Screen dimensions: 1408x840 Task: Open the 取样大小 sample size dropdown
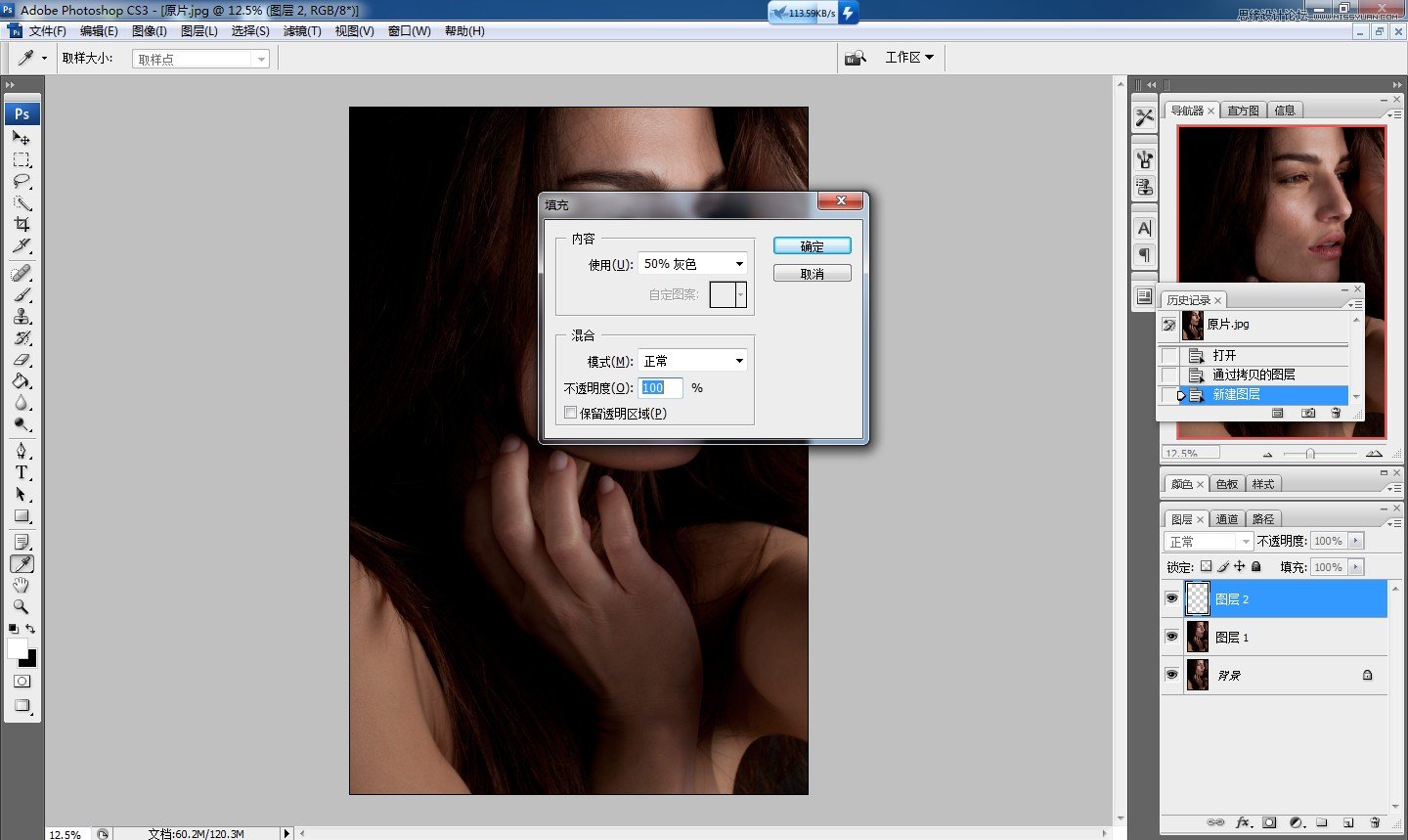point(200,59)
